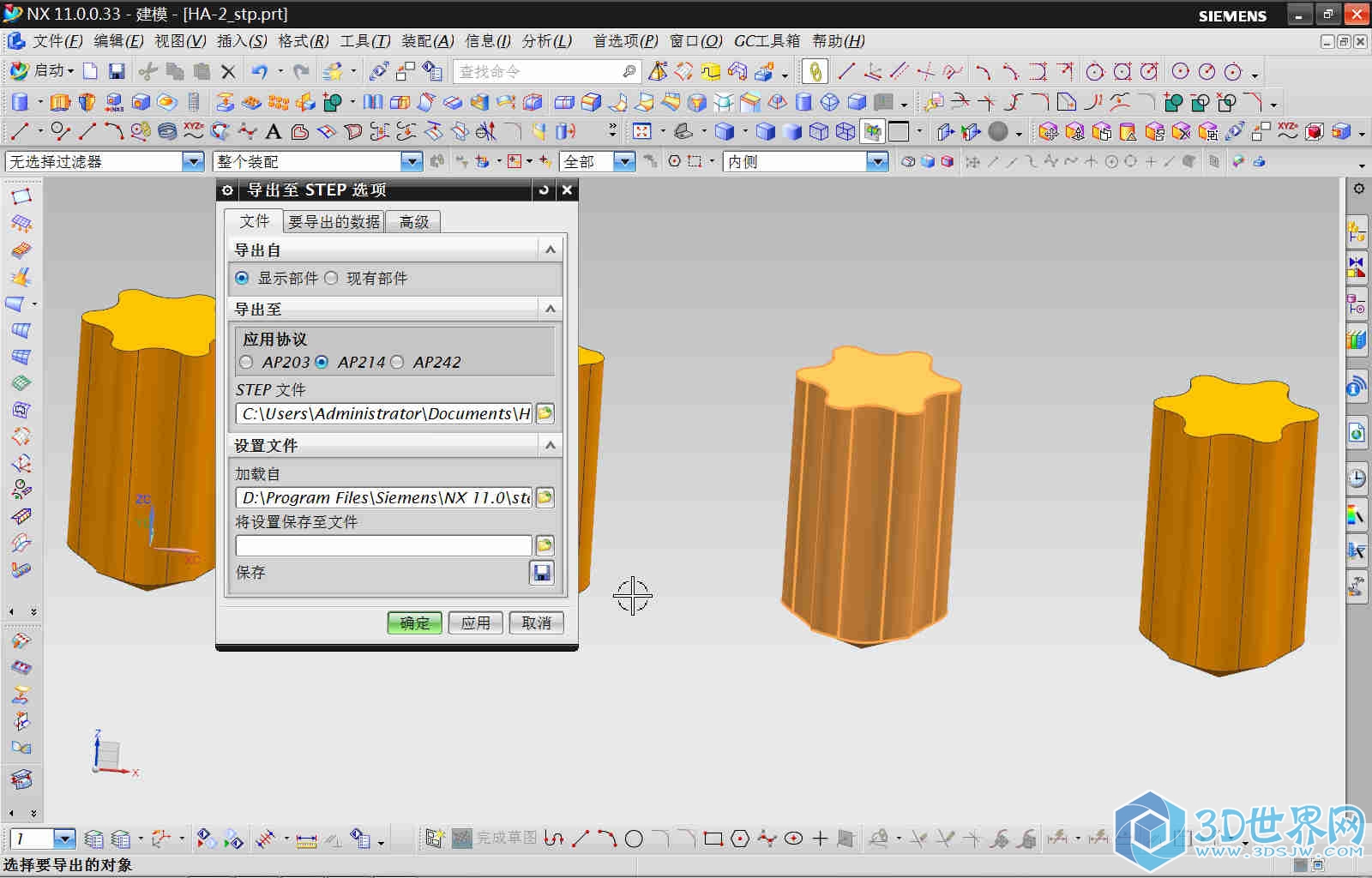Click the 确定 button
Screen dimensions: 1372x878
415,623
